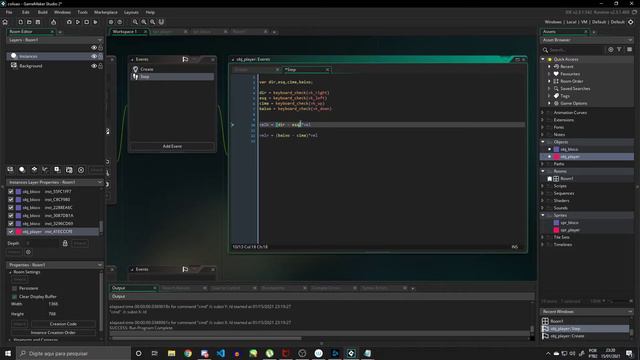Open the File menu
Screen dimensions: 640x360
click(9, 12)
